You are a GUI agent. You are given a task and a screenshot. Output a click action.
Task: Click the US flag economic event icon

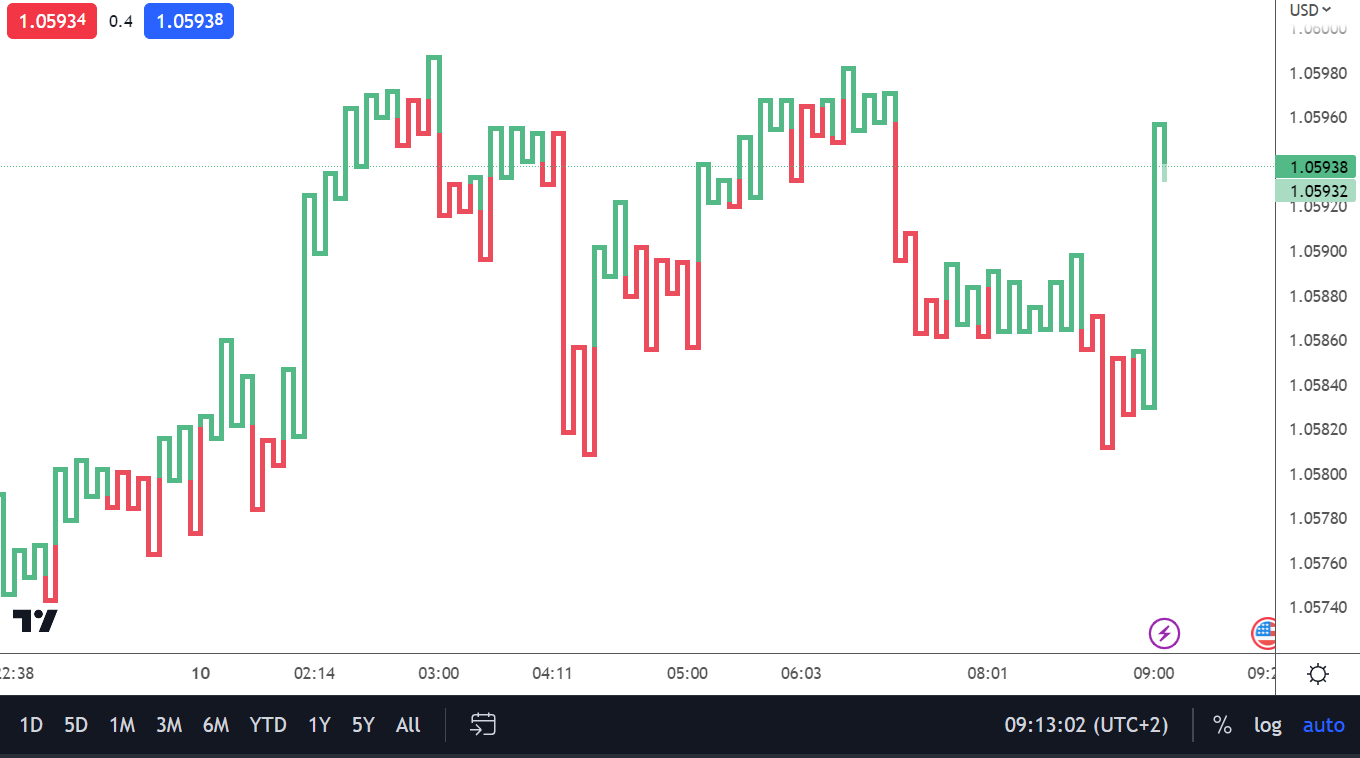coord(1265,632)
